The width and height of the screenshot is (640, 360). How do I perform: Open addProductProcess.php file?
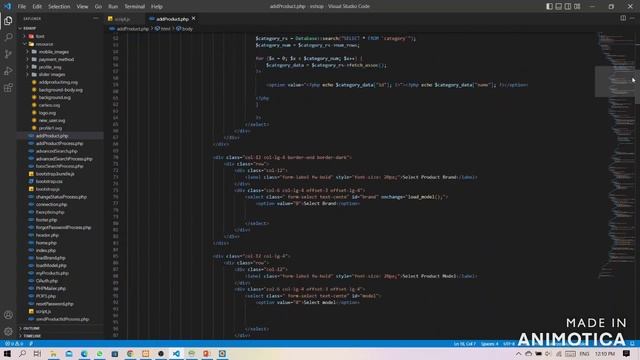[60, 143]
